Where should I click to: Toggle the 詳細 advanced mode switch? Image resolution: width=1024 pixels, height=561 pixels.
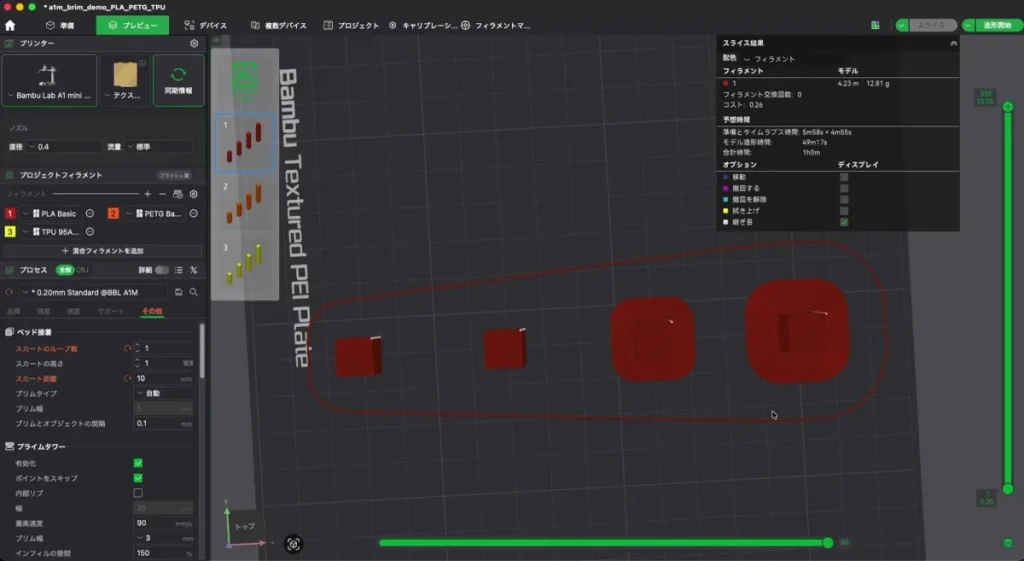[161, 270]
